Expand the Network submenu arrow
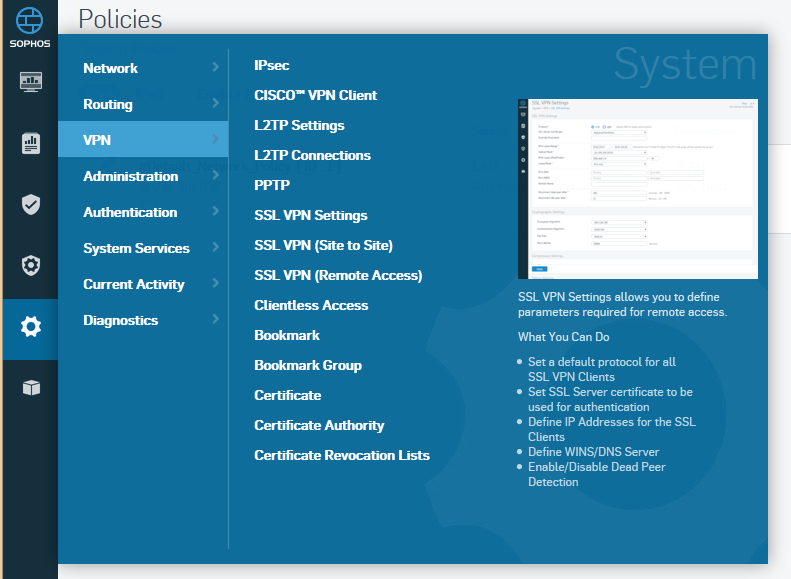The image size is (791, 579). (x=216, y=67)
